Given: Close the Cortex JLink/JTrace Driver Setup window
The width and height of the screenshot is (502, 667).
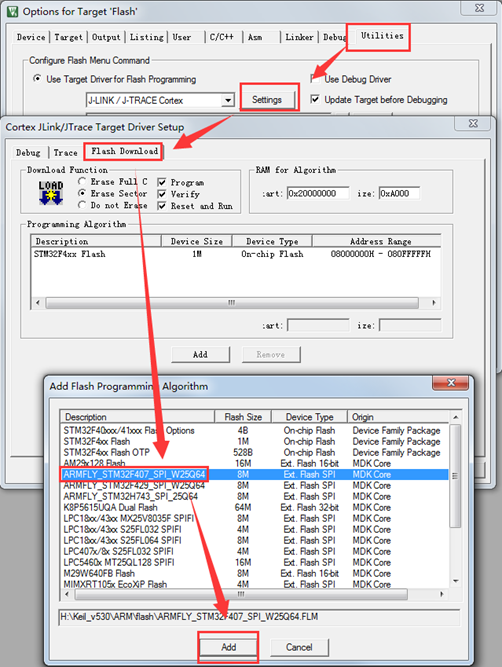Looking at the screenshot, I should 473,123.
